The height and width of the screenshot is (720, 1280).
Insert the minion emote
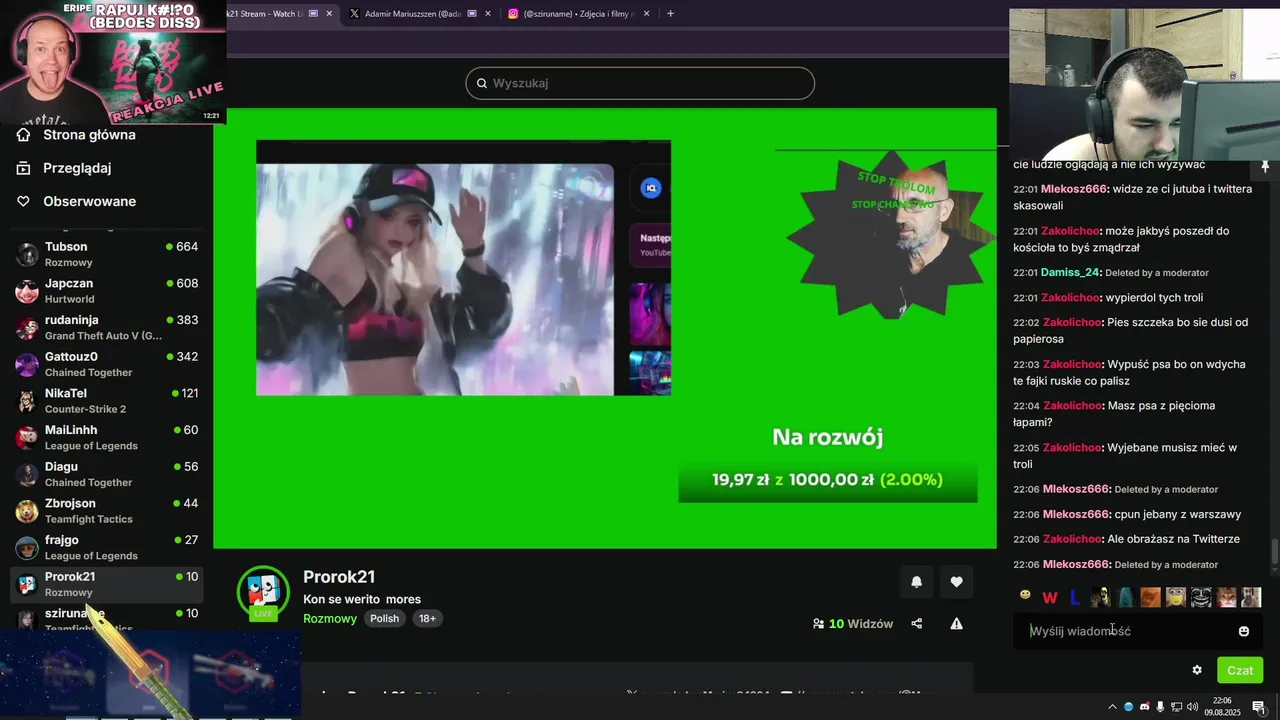1176,598
